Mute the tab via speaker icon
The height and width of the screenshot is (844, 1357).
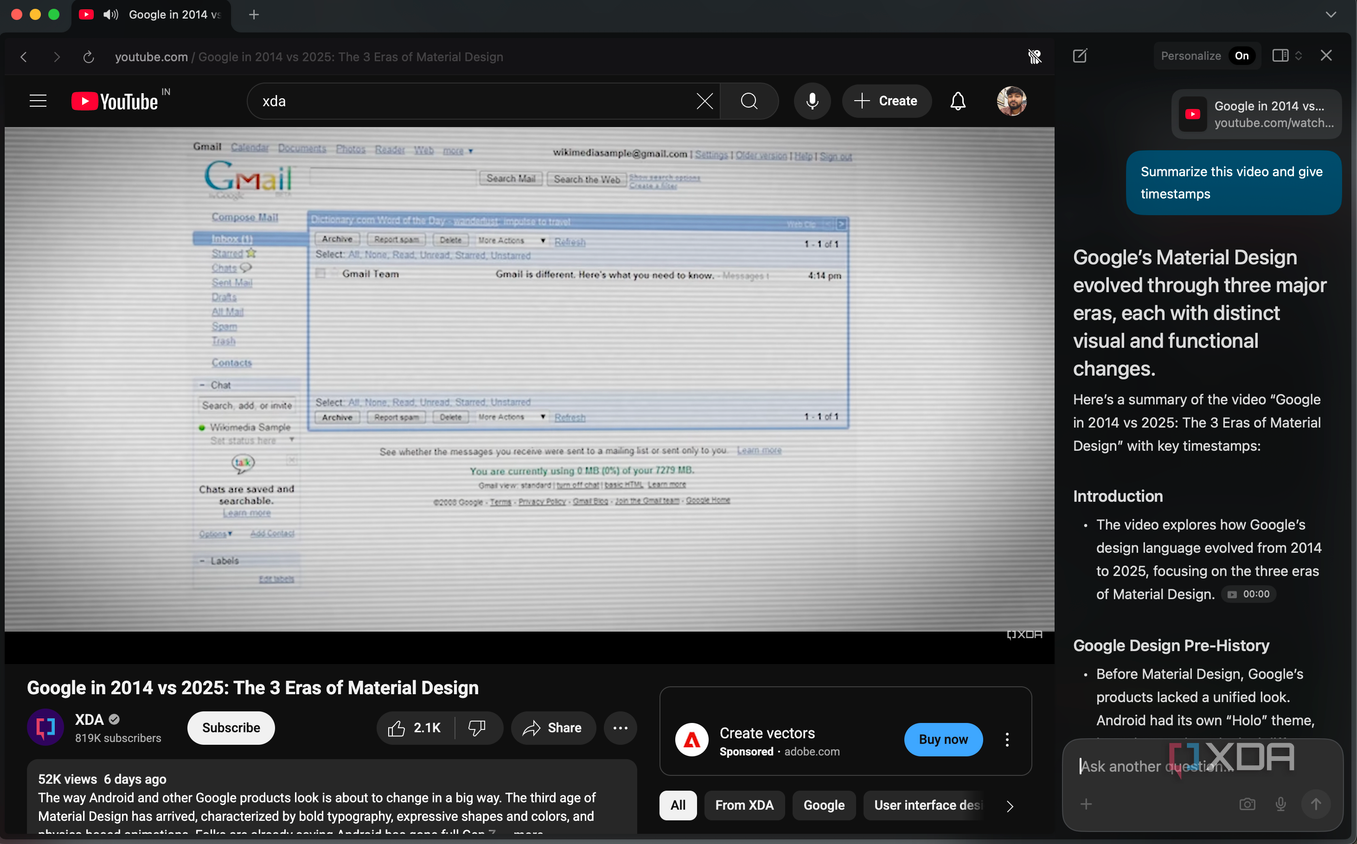[x=111, y=14]
